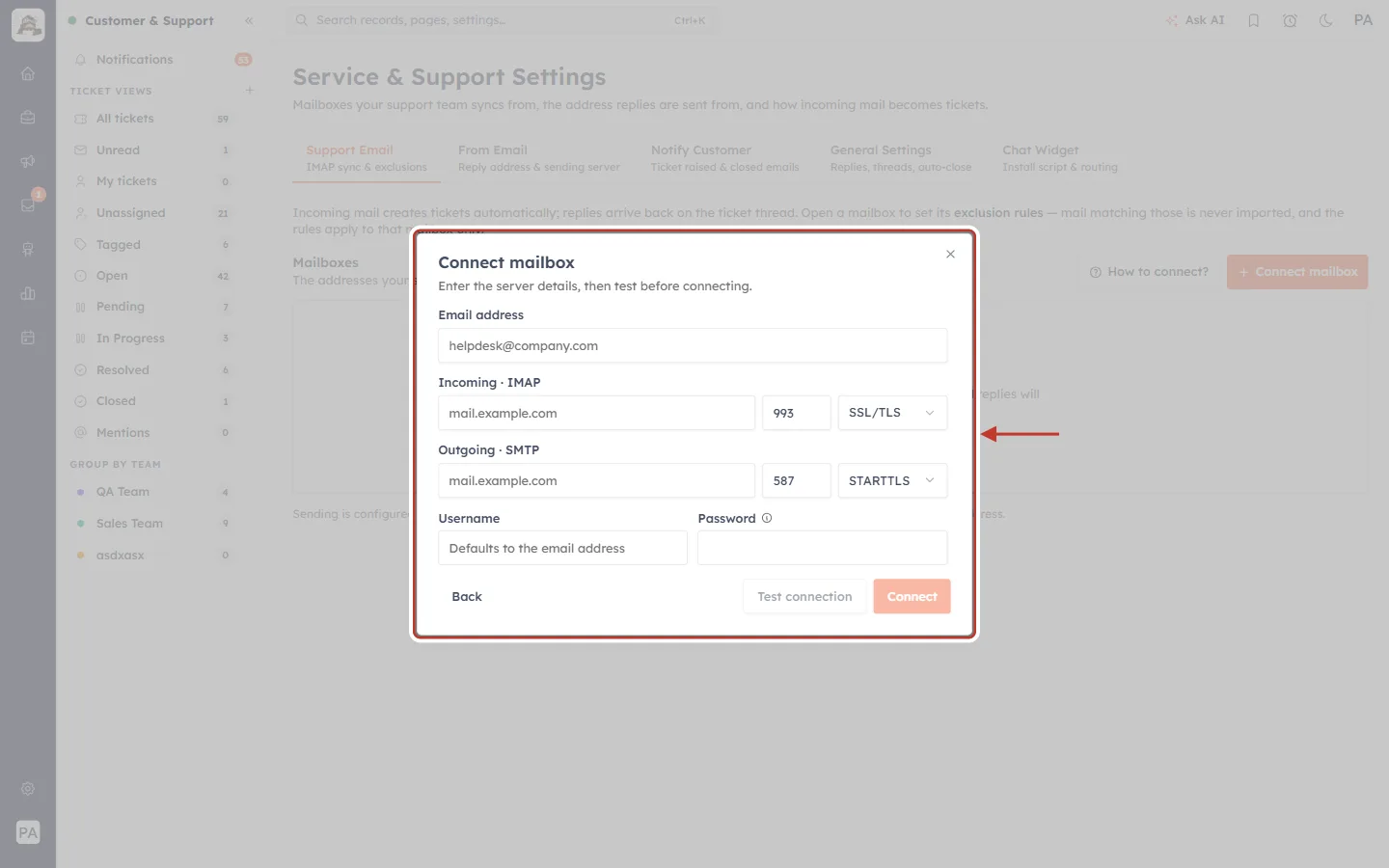
Task: Click the search records field
Action: point(503,20)
